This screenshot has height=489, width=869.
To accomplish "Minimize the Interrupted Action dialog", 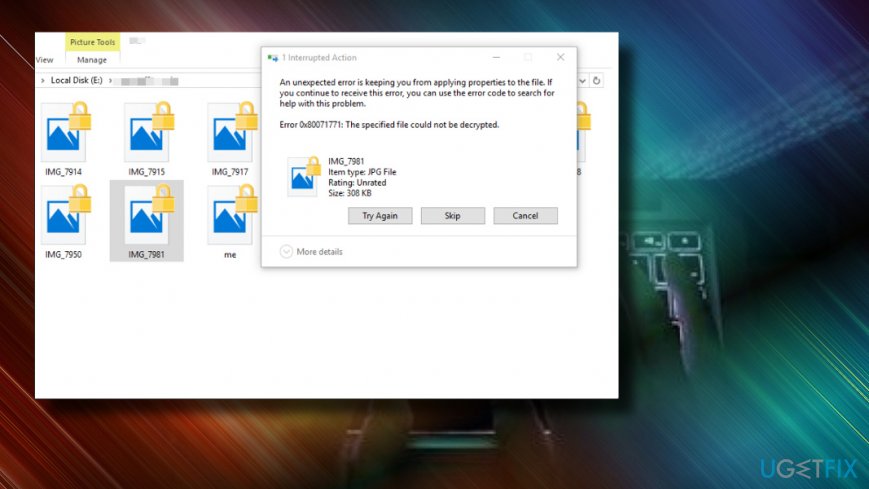I will [497, 57].
